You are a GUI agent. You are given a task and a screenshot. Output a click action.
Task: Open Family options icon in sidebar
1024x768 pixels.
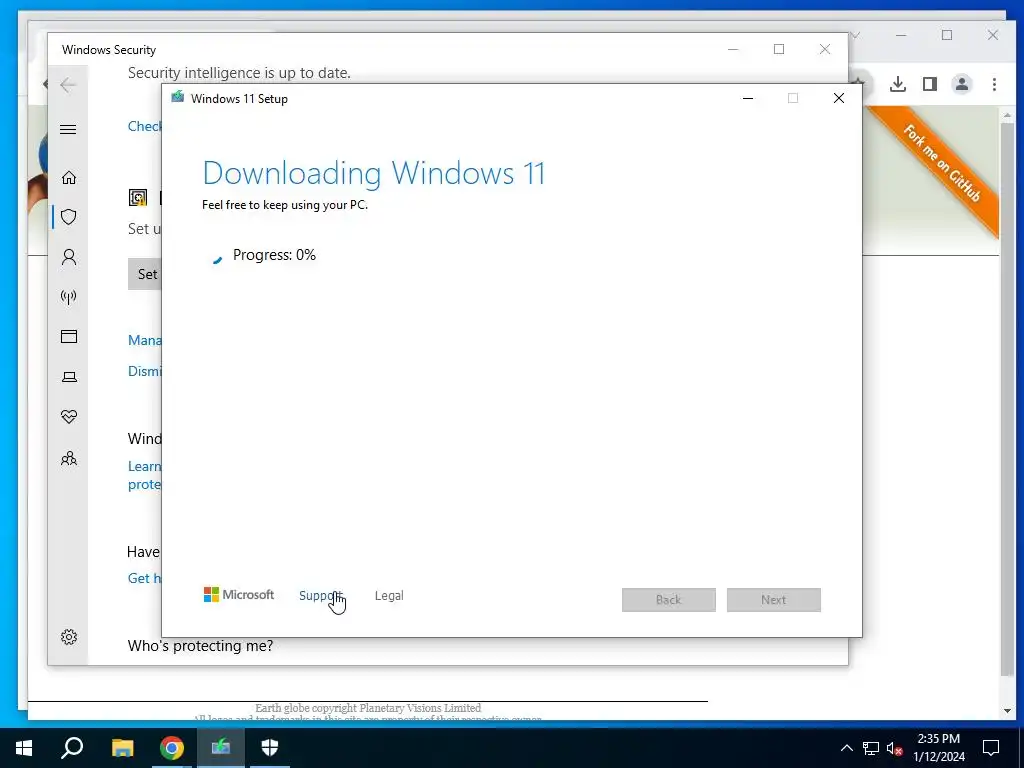pyautogui.click(x=69, y=458)
